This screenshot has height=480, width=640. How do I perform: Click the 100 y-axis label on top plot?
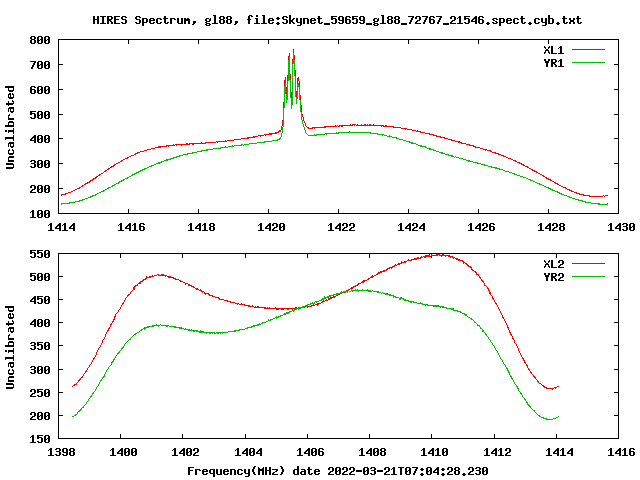point(40,213)
